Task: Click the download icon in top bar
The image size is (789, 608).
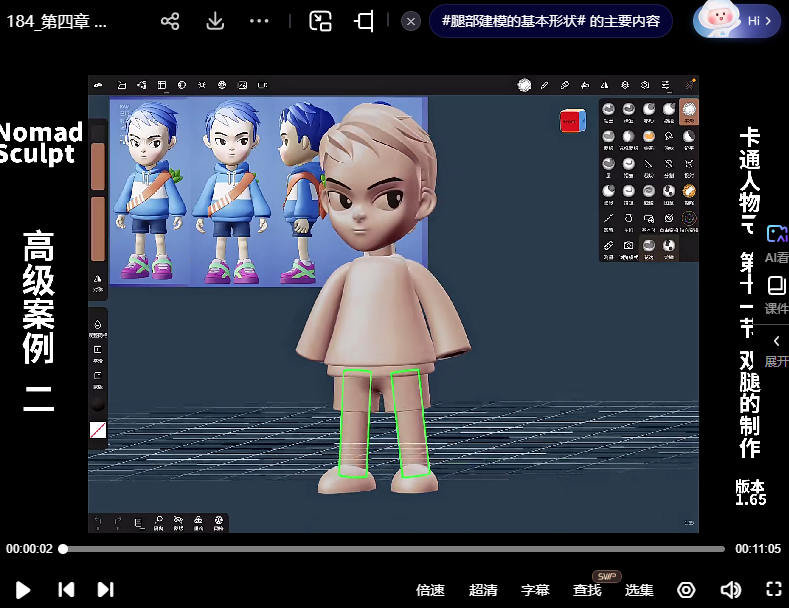Action: coord(215,21)
